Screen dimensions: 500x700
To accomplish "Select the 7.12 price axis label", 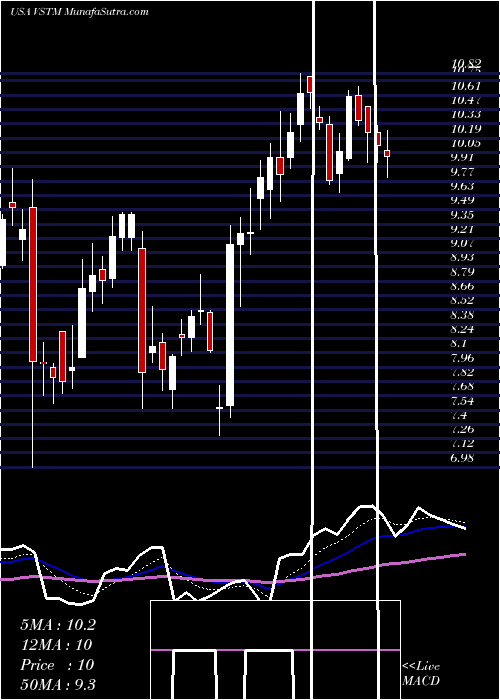I will click(463, 443).
